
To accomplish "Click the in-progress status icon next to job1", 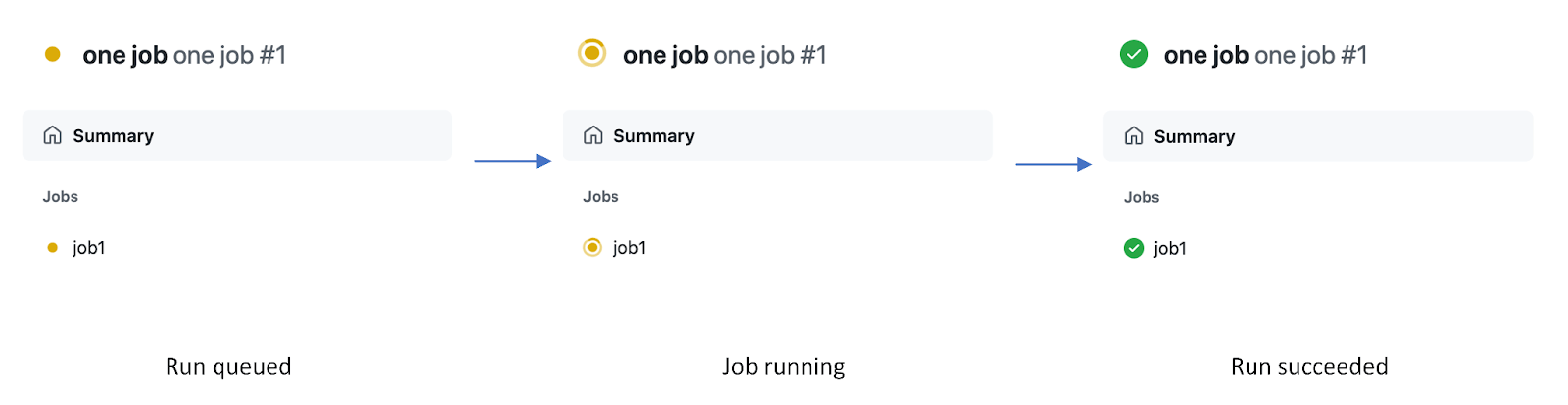I will (592, 247).
